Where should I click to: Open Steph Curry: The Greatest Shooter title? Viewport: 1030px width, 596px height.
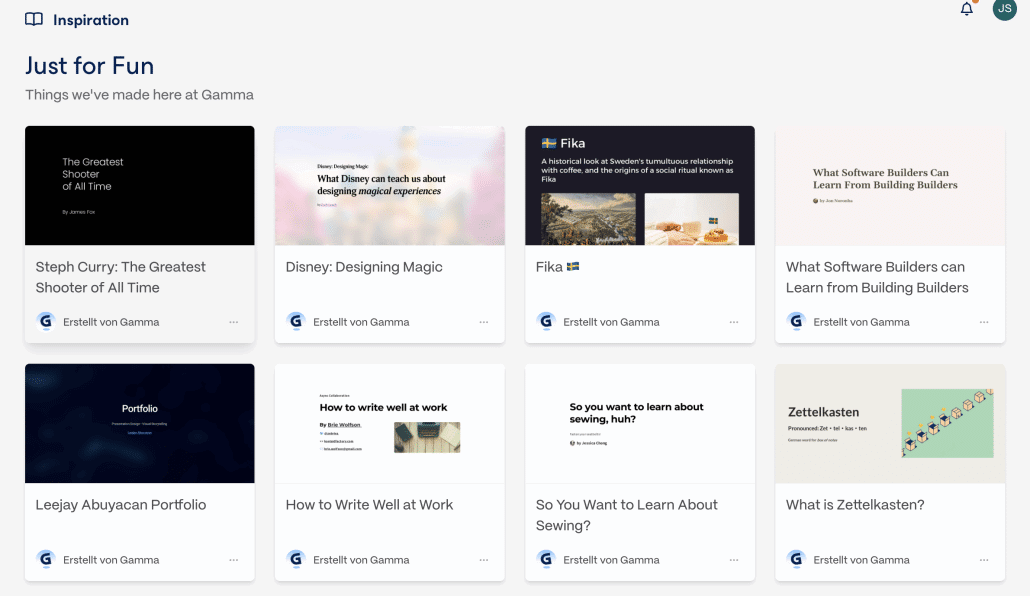(120, 277)
